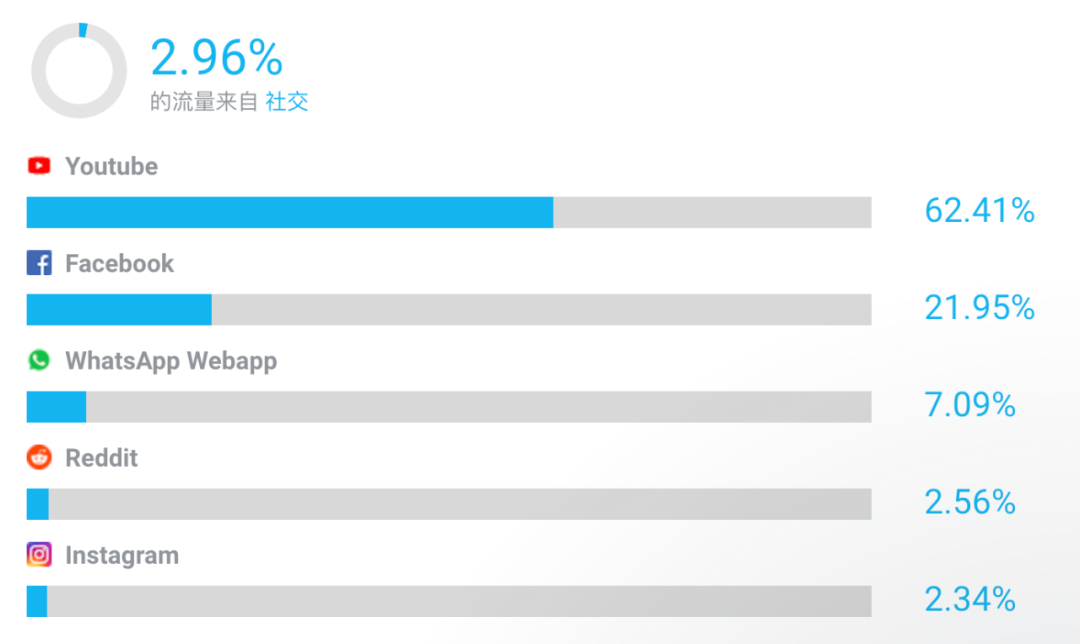Image resolution: width=1080 pixels, height=644 pixels.
Task: Select the Facebook label text
Action: point(120,264)
